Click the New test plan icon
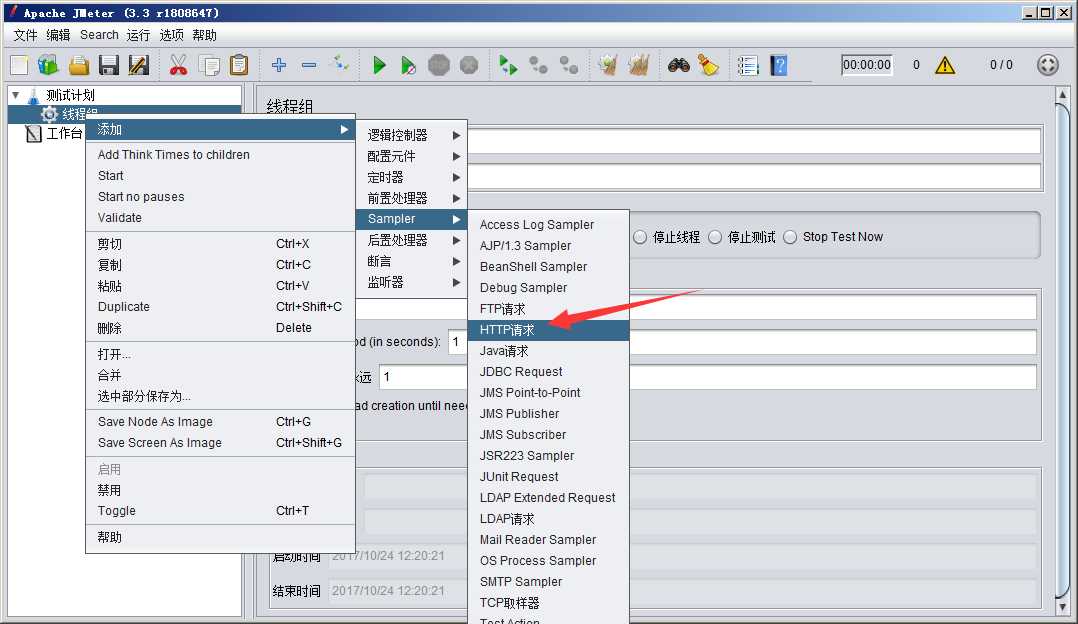Image resolution: width=1078 pixels, height=624 pixels. click(x=19, y=65)
